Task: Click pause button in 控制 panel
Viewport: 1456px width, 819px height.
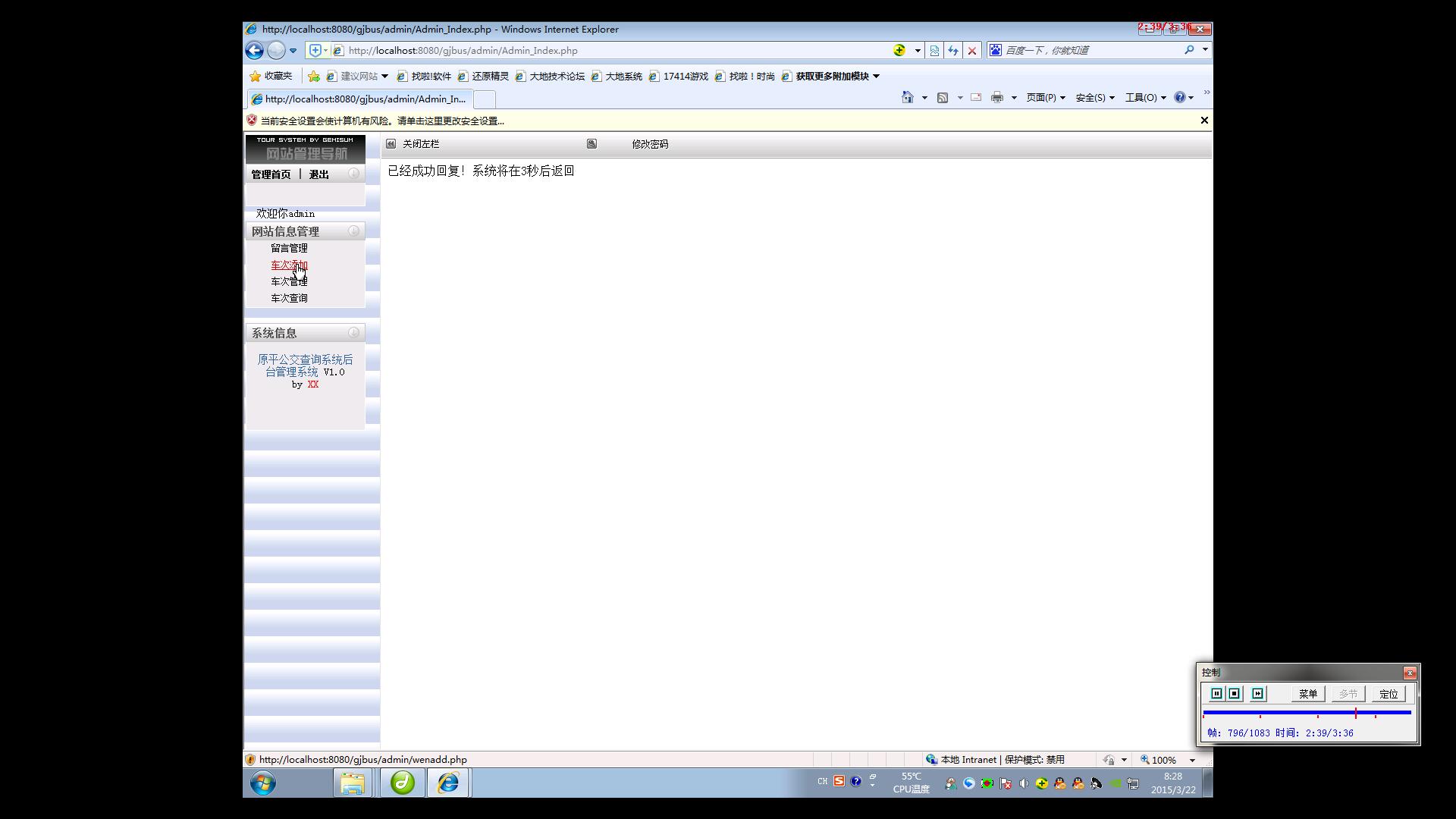Action: [1216, 694]
